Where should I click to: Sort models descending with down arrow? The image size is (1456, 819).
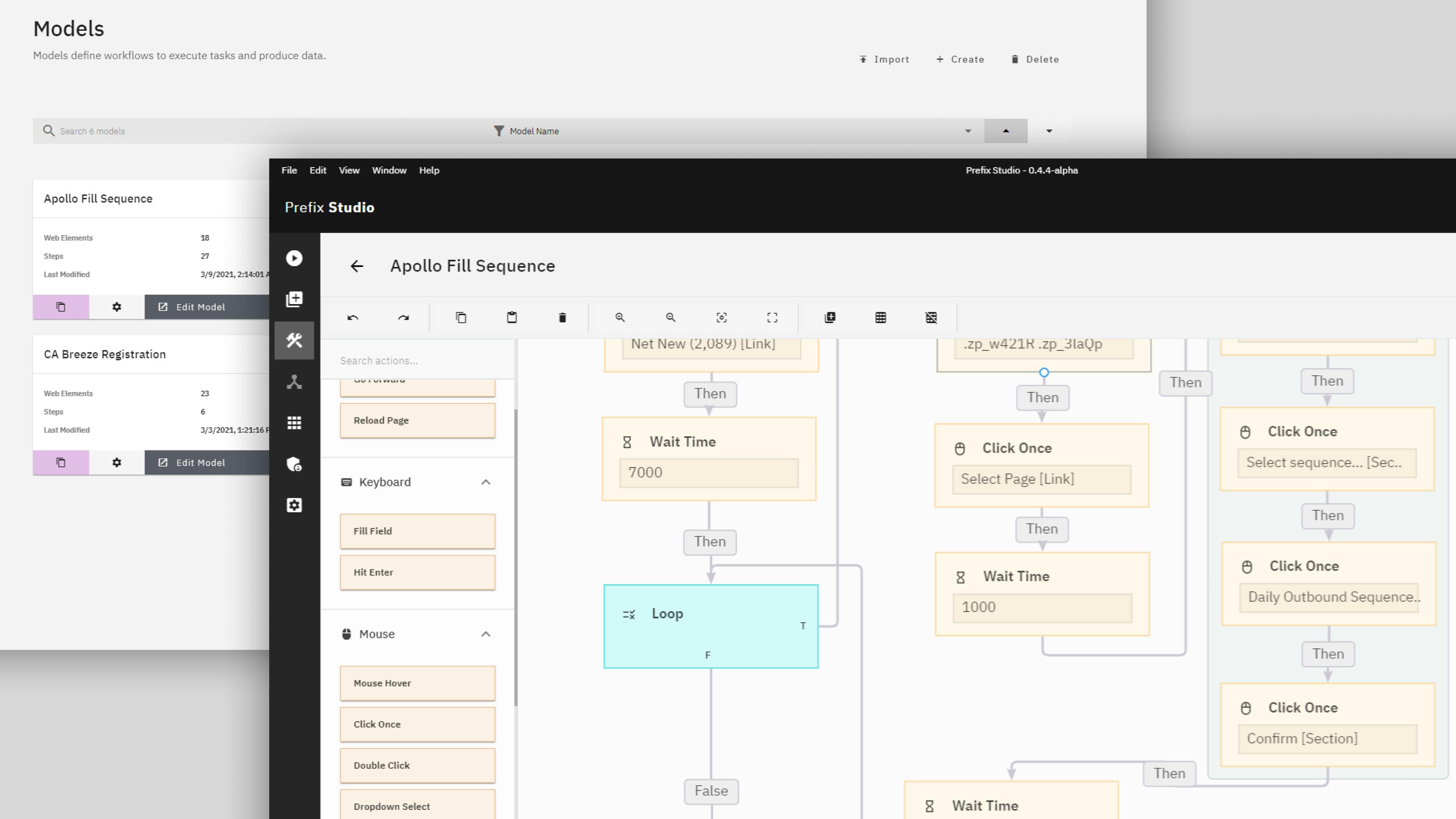1049,131
